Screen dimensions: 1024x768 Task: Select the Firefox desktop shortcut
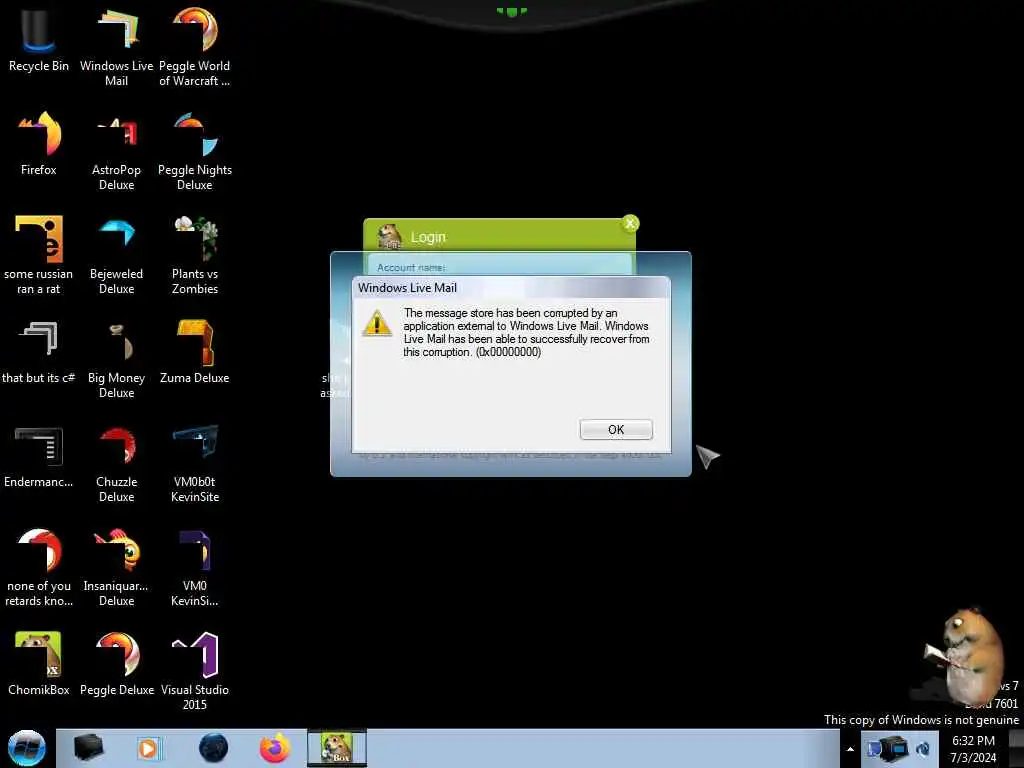39,144
